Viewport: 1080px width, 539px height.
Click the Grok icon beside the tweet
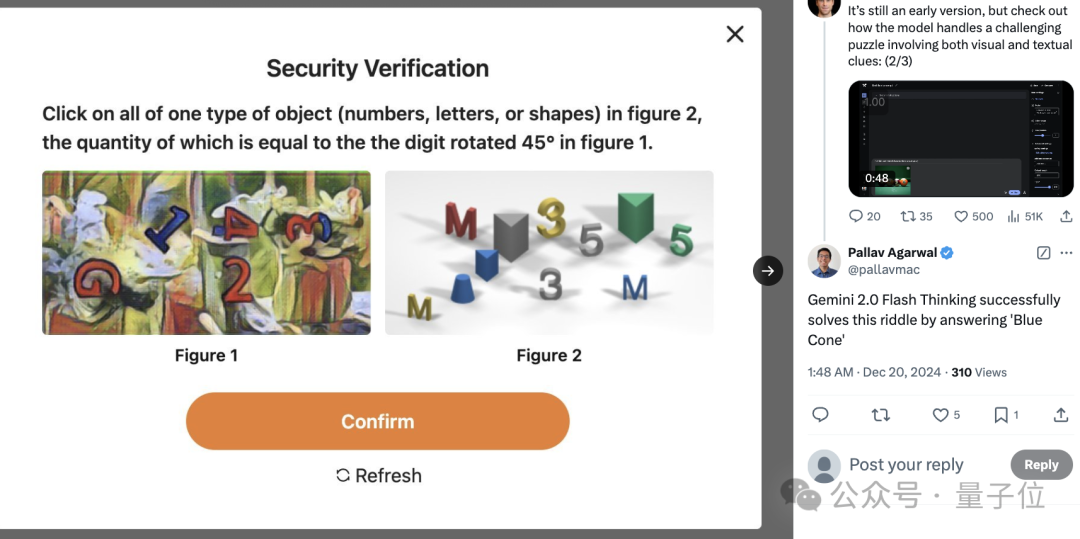[x=1043, y=253]
